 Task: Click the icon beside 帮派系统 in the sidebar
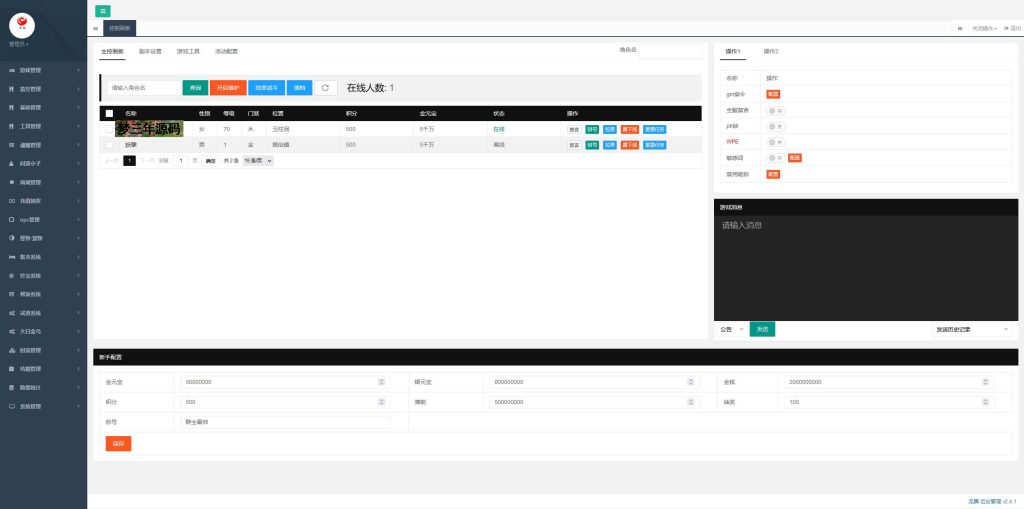(x=12, y=294)
